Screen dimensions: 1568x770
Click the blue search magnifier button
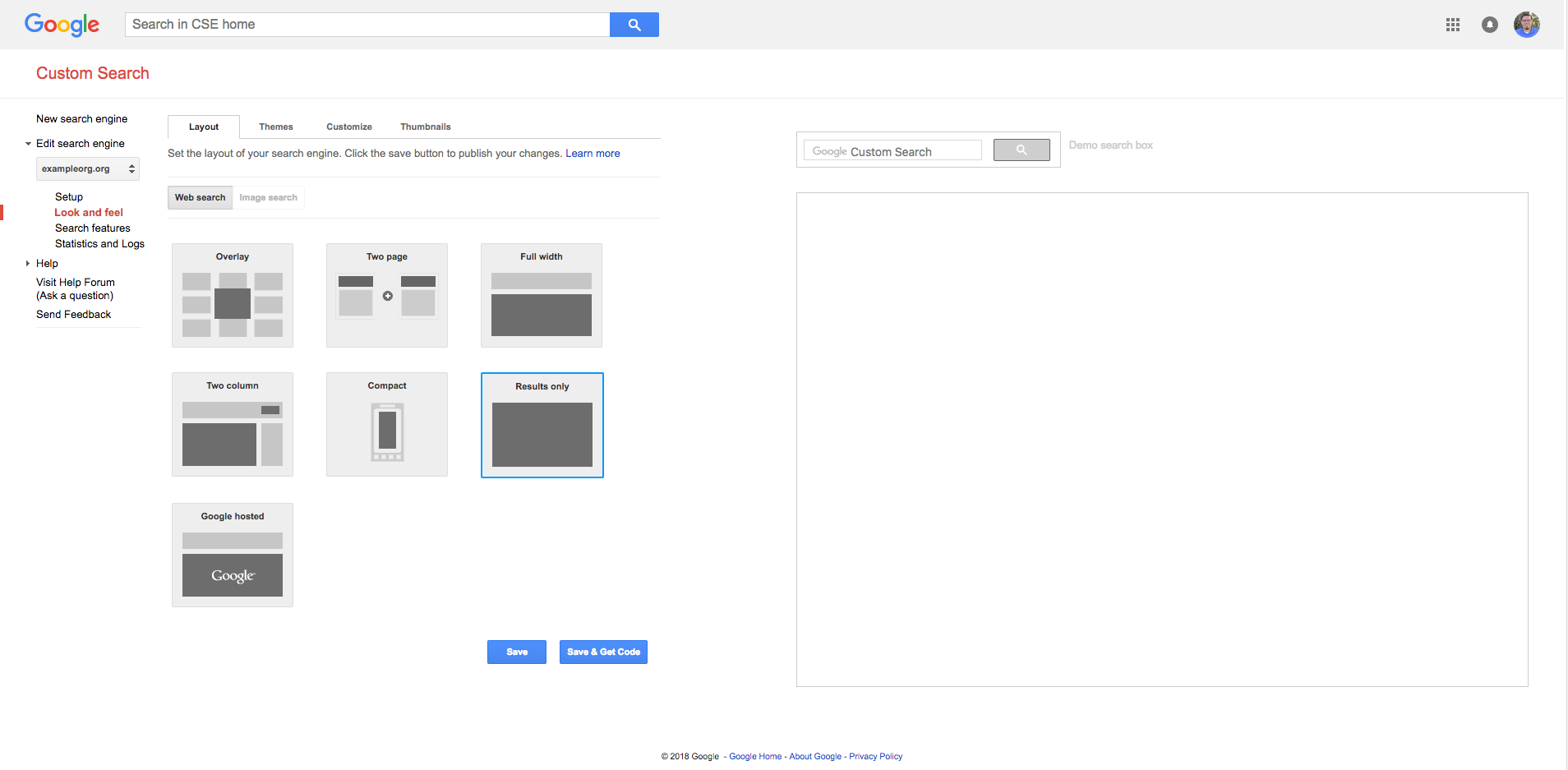tap(634, 25)
